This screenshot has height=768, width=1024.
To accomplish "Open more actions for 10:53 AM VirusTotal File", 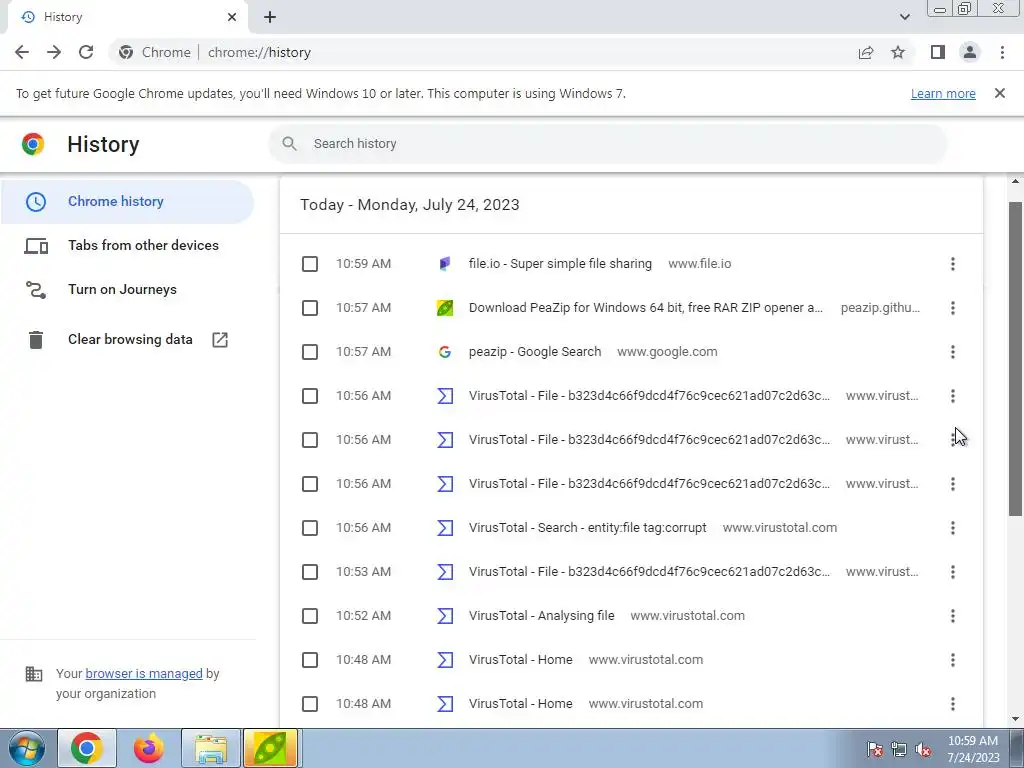I will tap(952, 572).
